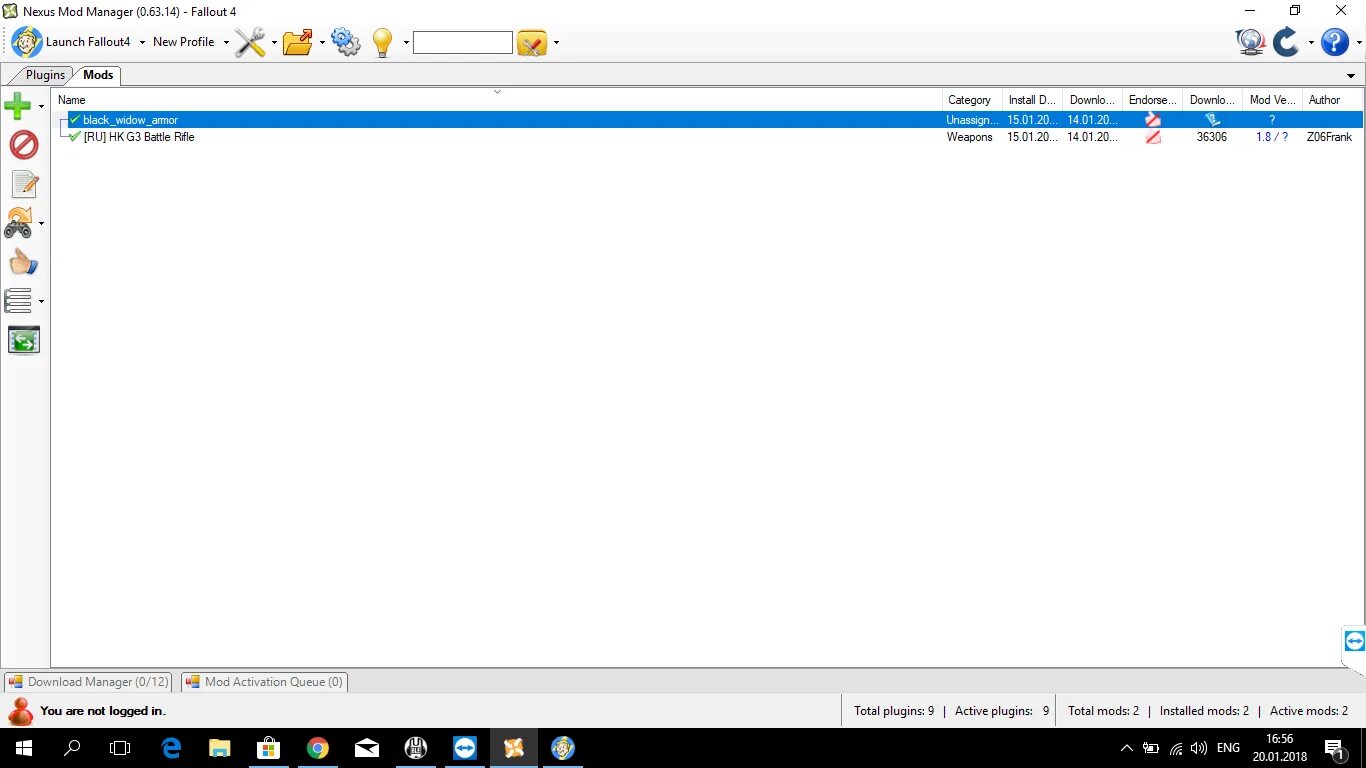Sort by the Install D... column header
Image resolution: width=1366 pixels, height=768 pixels.
[1032, 100]
